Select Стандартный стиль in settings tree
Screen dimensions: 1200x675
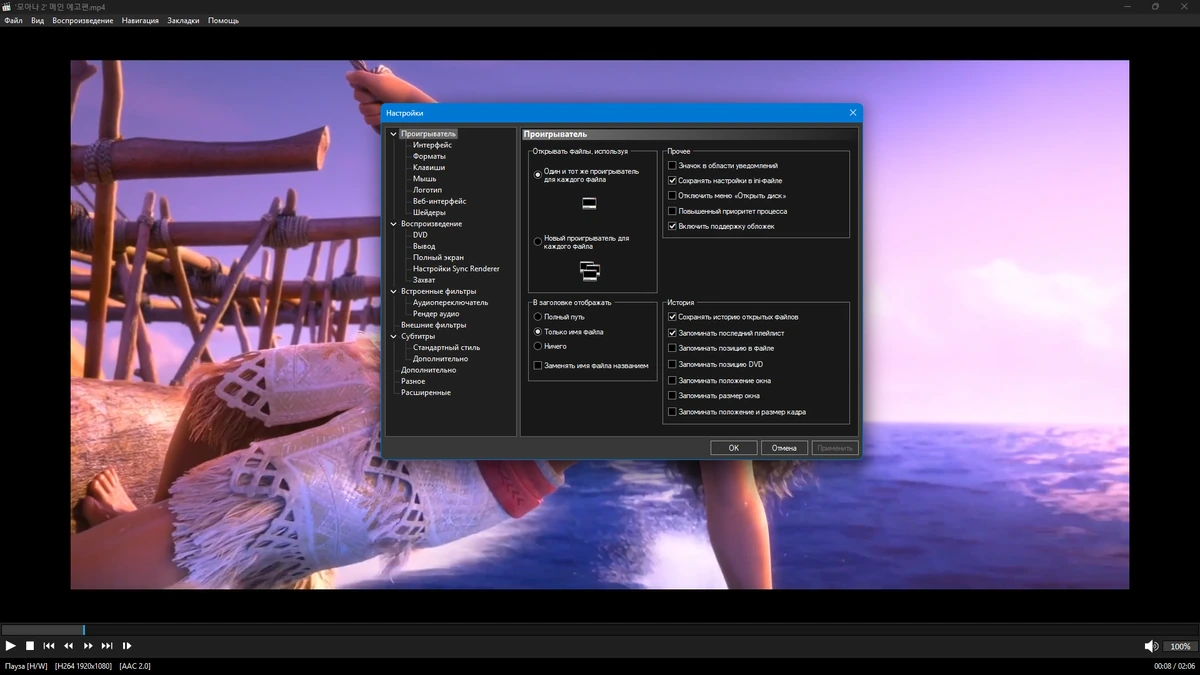pyautogui.click(x=446, y=347)
